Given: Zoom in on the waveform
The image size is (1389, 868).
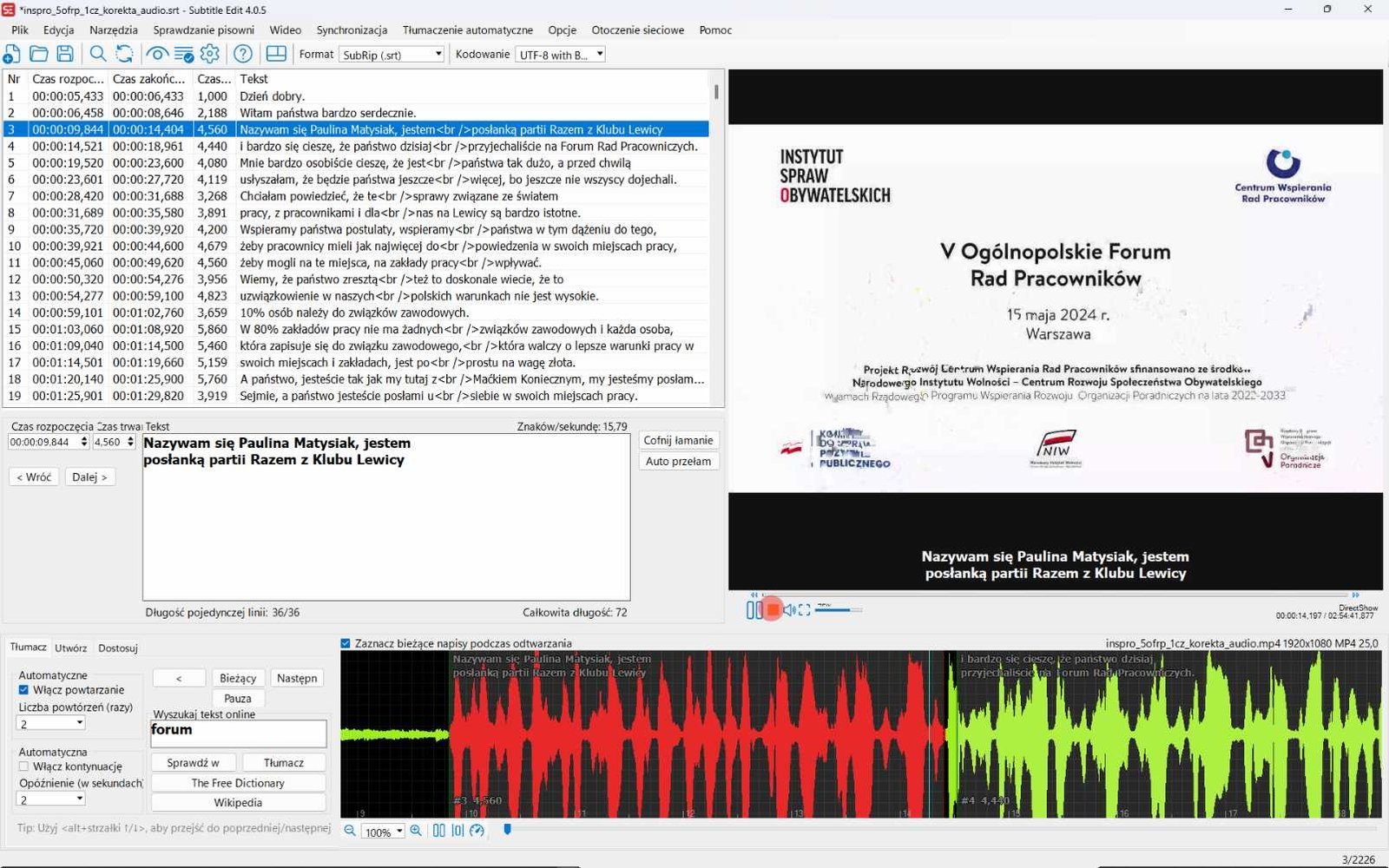Looking at the screenshot, I should 416,831.
